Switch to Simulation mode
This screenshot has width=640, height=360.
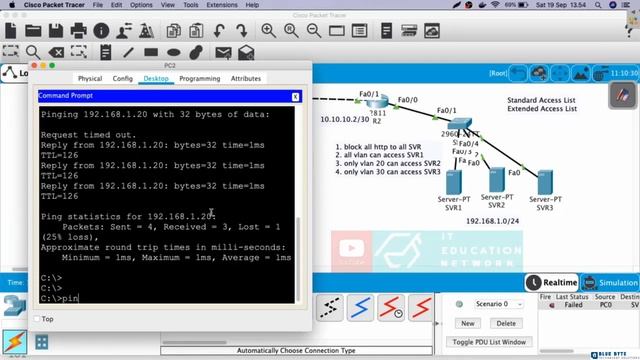[610, 282]
